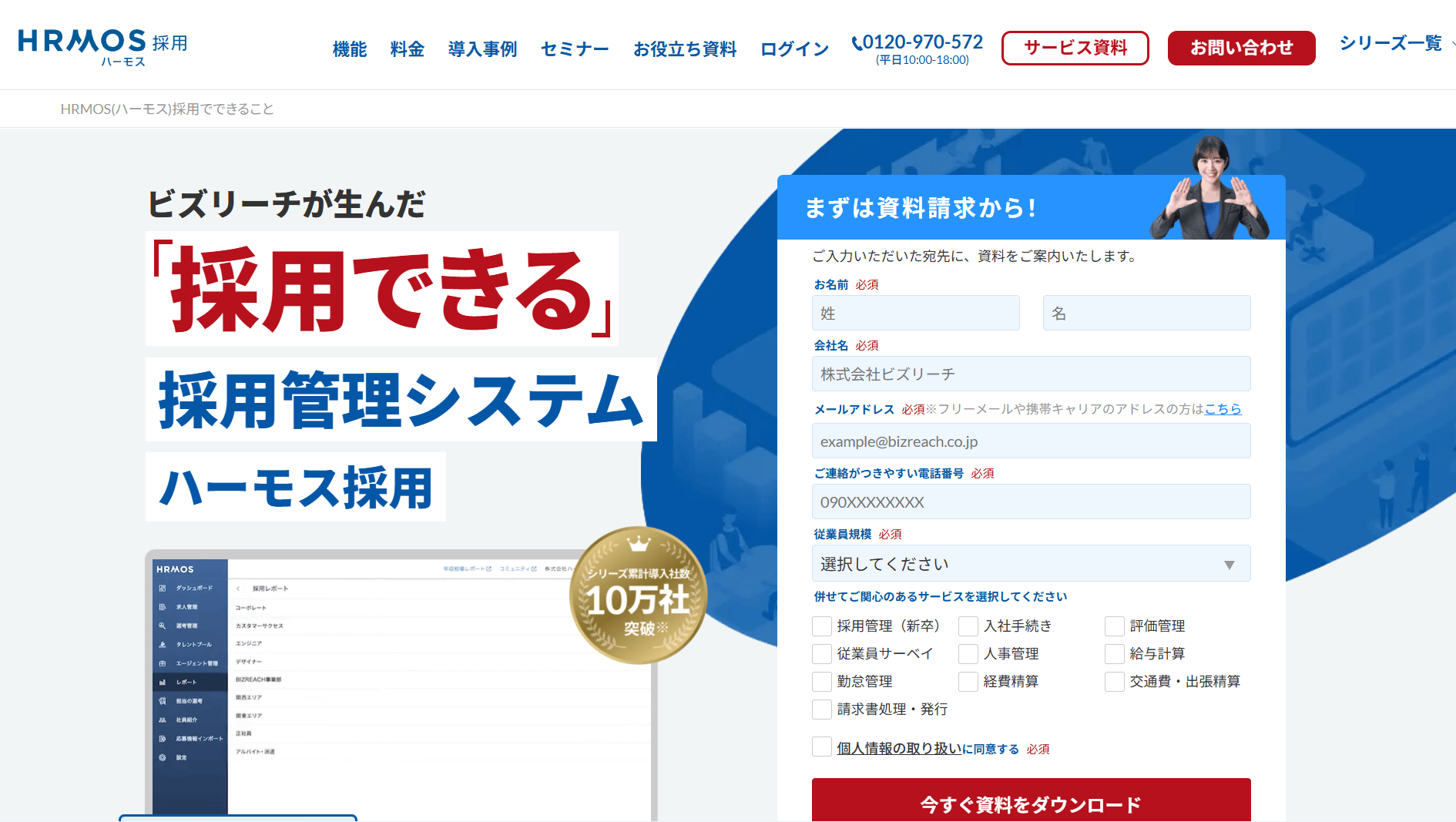Open the 料金 menu item
The image size is (1456, 822).
coord(408,49)
